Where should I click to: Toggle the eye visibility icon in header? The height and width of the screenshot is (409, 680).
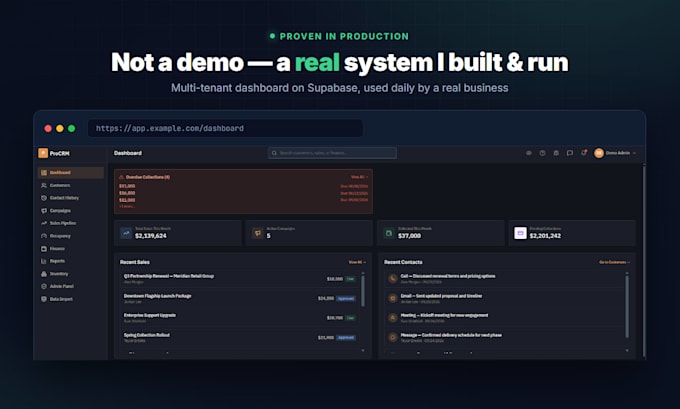tap(529, 153)
